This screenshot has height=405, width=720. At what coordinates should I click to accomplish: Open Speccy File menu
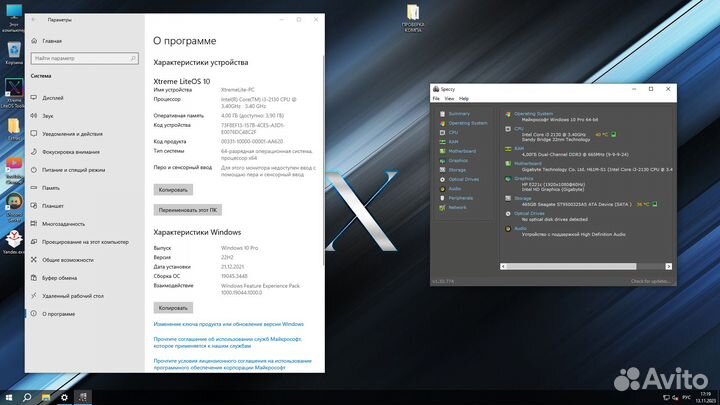point(436,99)
